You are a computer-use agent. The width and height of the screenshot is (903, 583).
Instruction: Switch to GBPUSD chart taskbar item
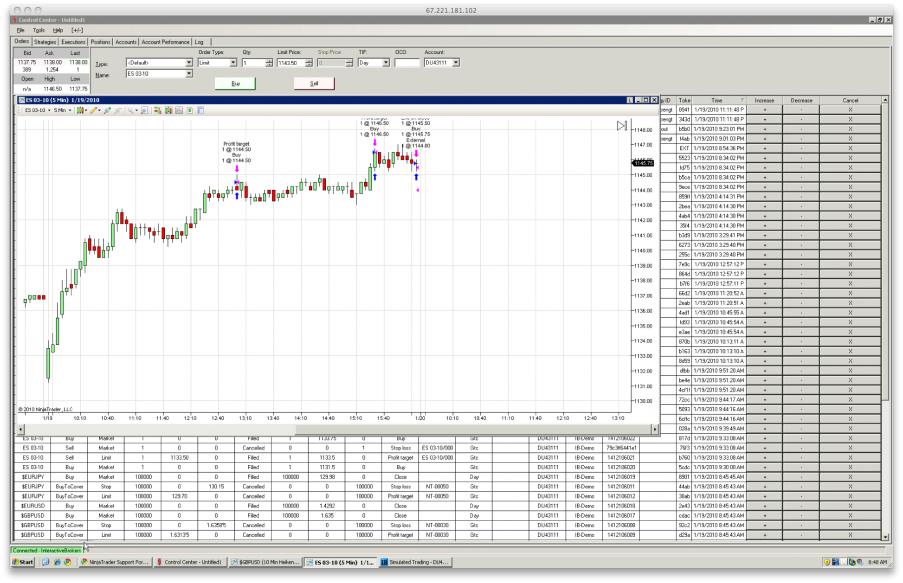tap(265, 562)
